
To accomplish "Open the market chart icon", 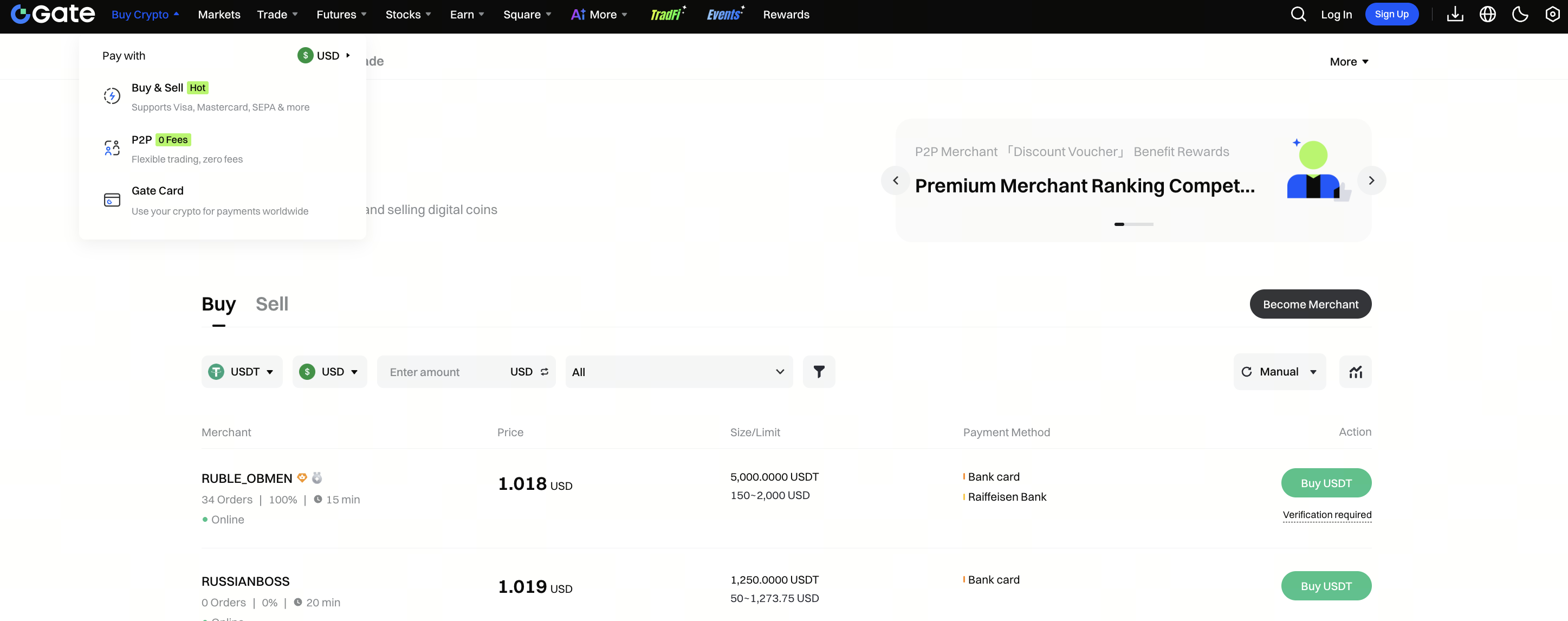I will [1355, 371].
